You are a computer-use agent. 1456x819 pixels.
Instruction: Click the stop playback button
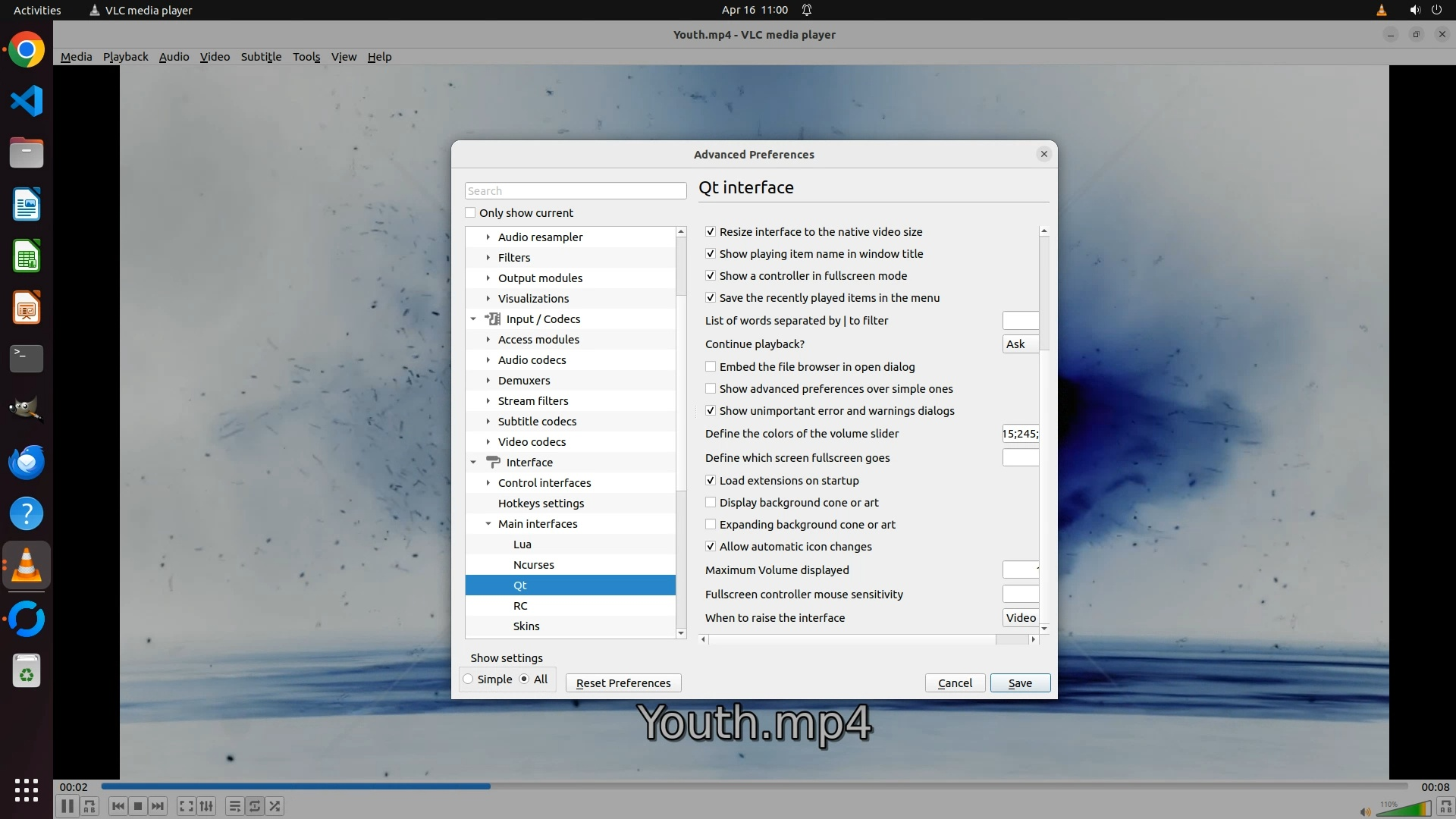click(137, 806)
